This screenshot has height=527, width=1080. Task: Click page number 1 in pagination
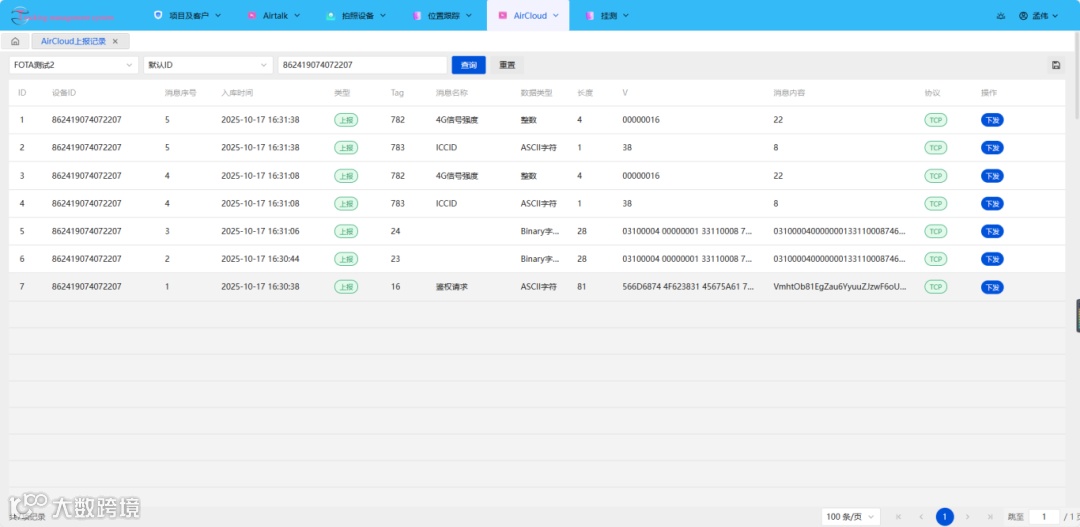944,517
